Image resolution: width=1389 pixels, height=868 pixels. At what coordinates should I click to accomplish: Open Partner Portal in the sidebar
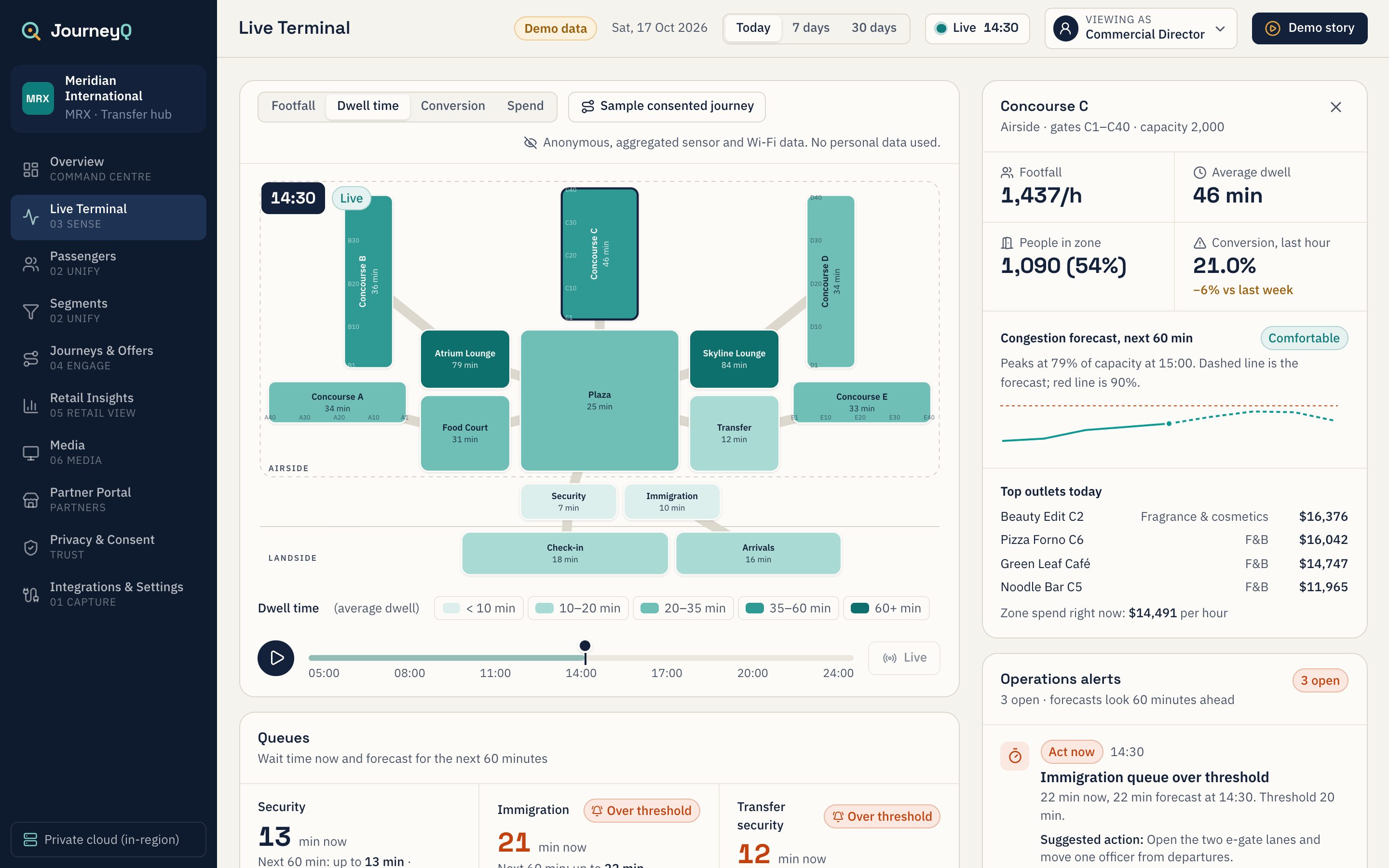click(109, 500)
